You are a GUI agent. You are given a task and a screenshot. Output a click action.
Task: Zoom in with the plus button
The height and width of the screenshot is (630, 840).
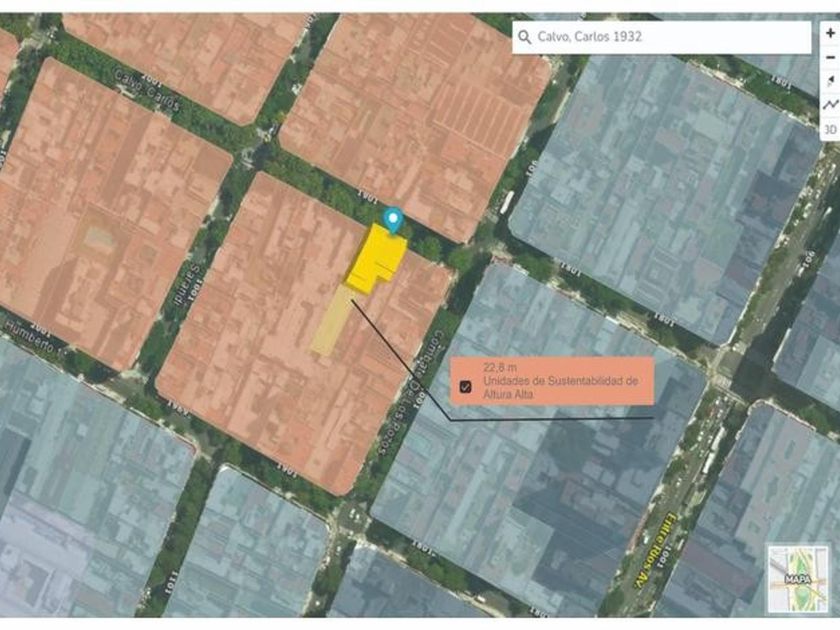pyautogui.click(x=830, y=33)
